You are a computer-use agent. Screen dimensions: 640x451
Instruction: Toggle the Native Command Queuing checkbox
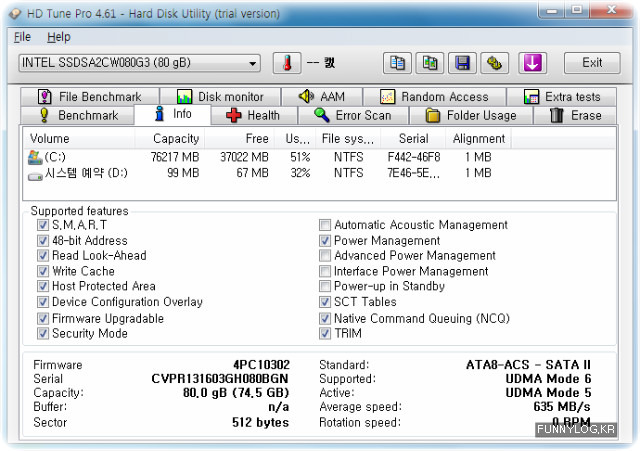[x=325, y=318]
